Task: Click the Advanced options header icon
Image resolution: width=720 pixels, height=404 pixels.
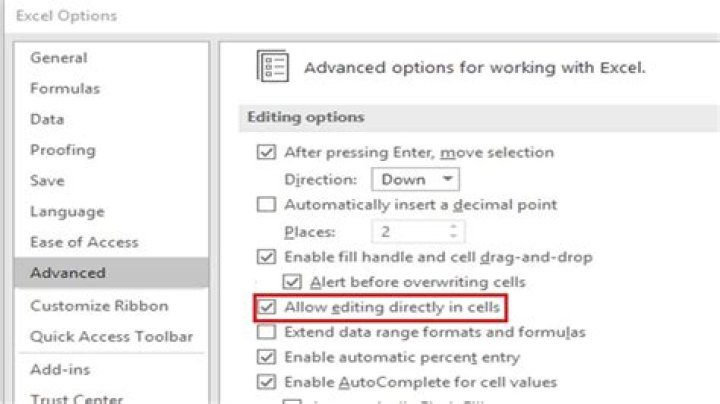Action: [x=272, y=67]
